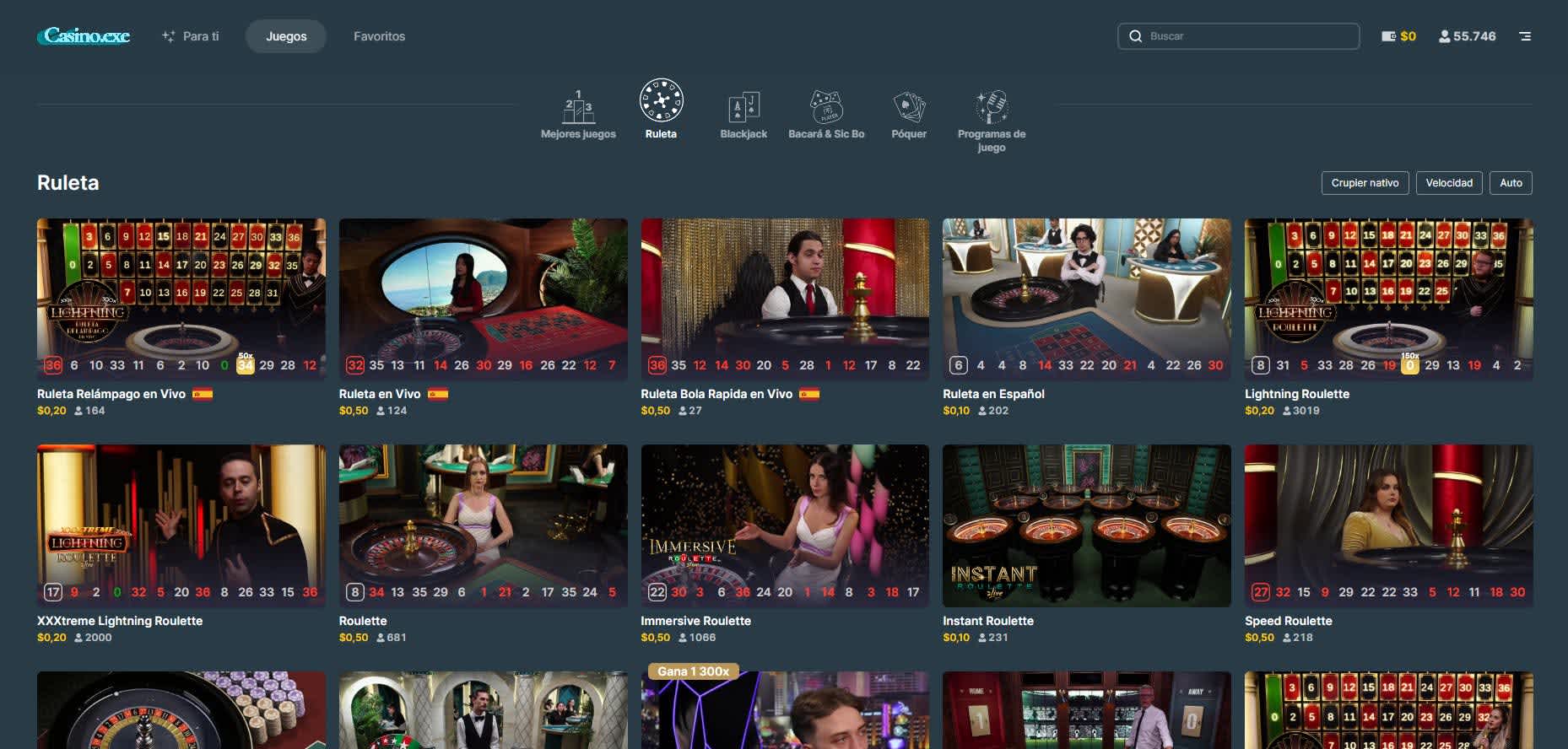
Task: Open the Ruleta en Español thumbnail
Action: (x=1087, y=299)
